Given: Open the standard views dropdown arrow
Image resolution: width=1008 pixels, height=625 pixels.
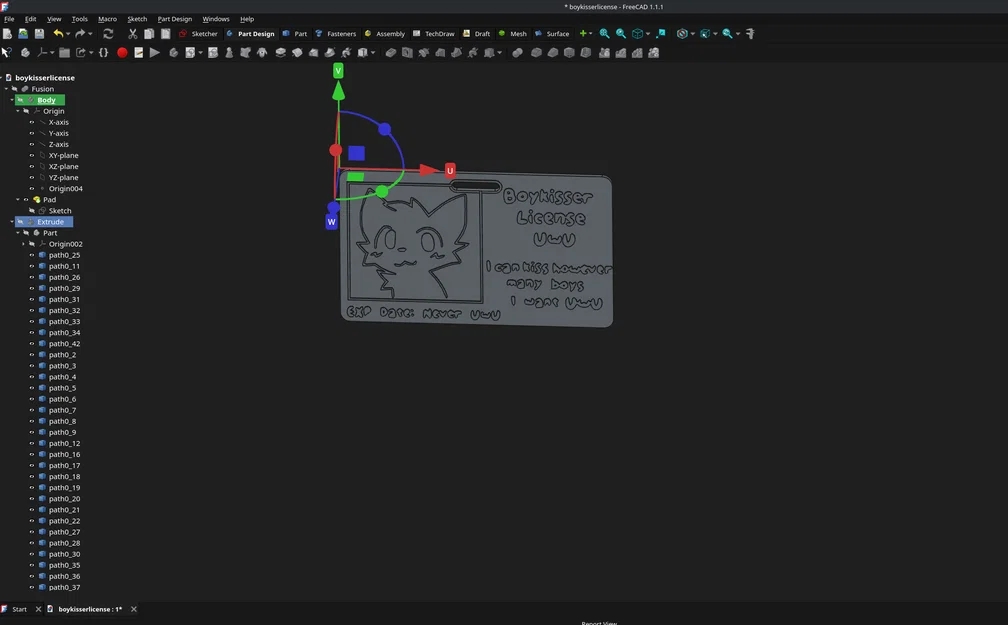Looking at the screenshot, I should click(647, 33).
